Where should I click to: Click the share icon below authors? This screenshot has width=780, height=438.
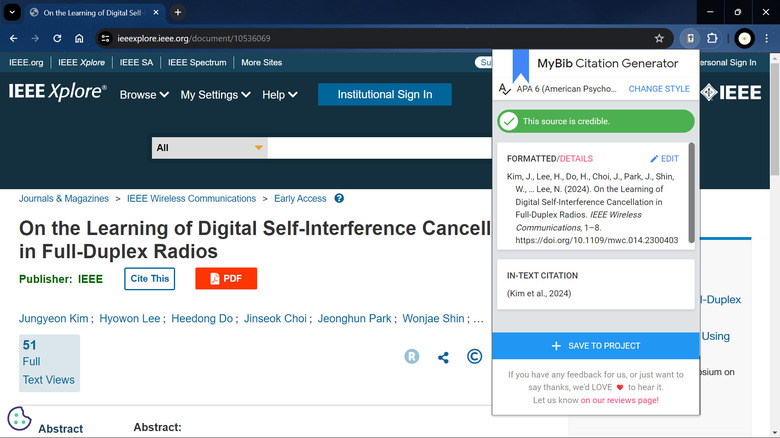click(443, 357)
